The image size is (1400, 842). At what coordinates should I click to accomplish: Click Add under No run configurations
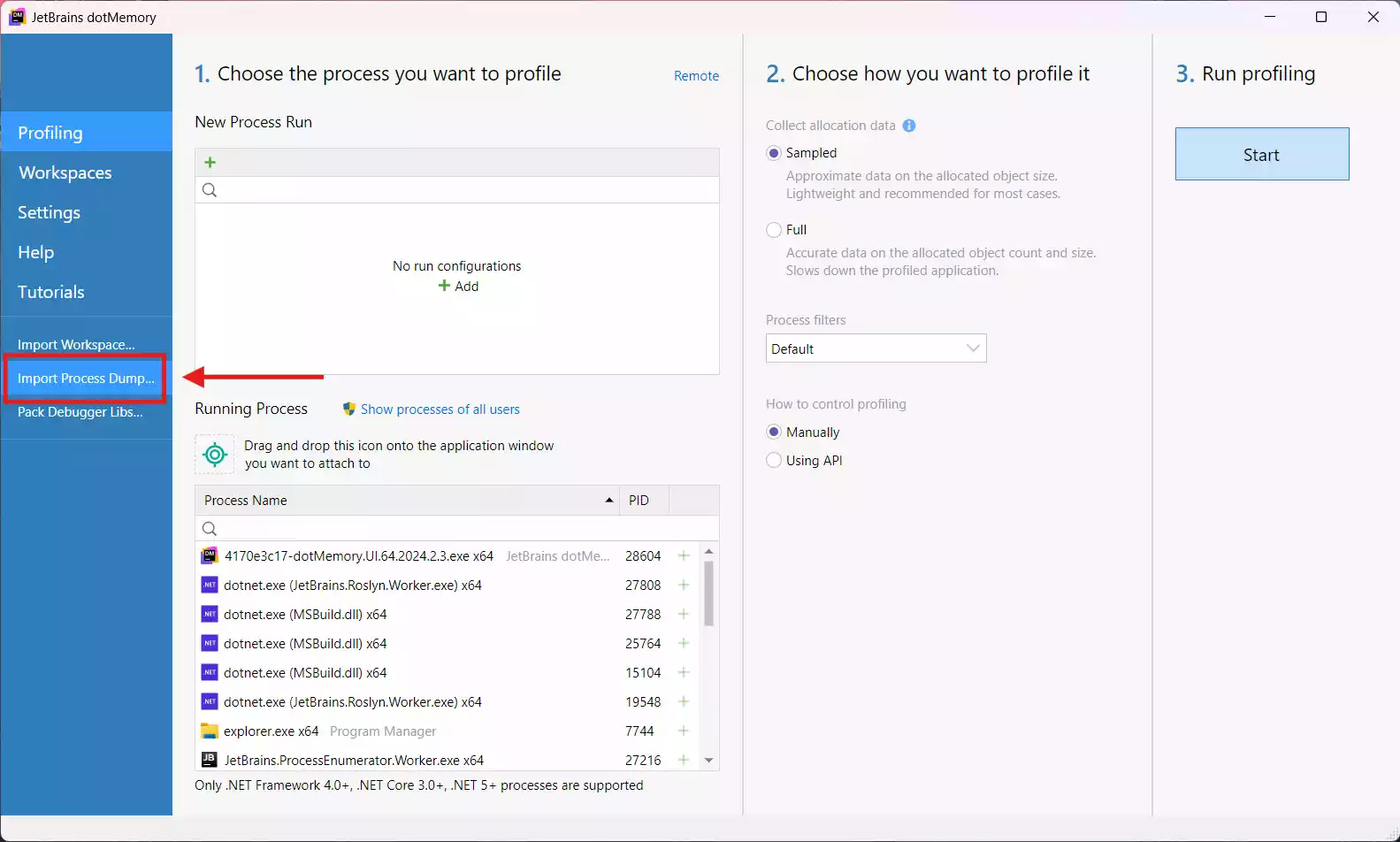click(x=458, y=287)
